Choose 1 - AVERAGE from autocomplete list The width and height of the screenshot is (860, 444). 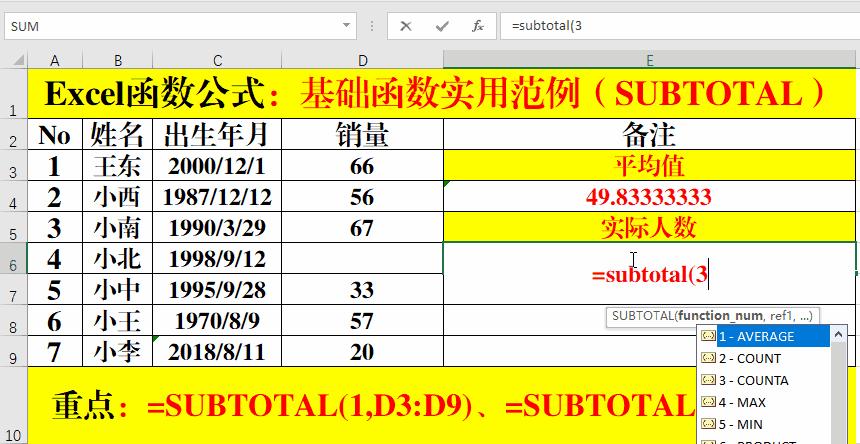coord(766,336)
